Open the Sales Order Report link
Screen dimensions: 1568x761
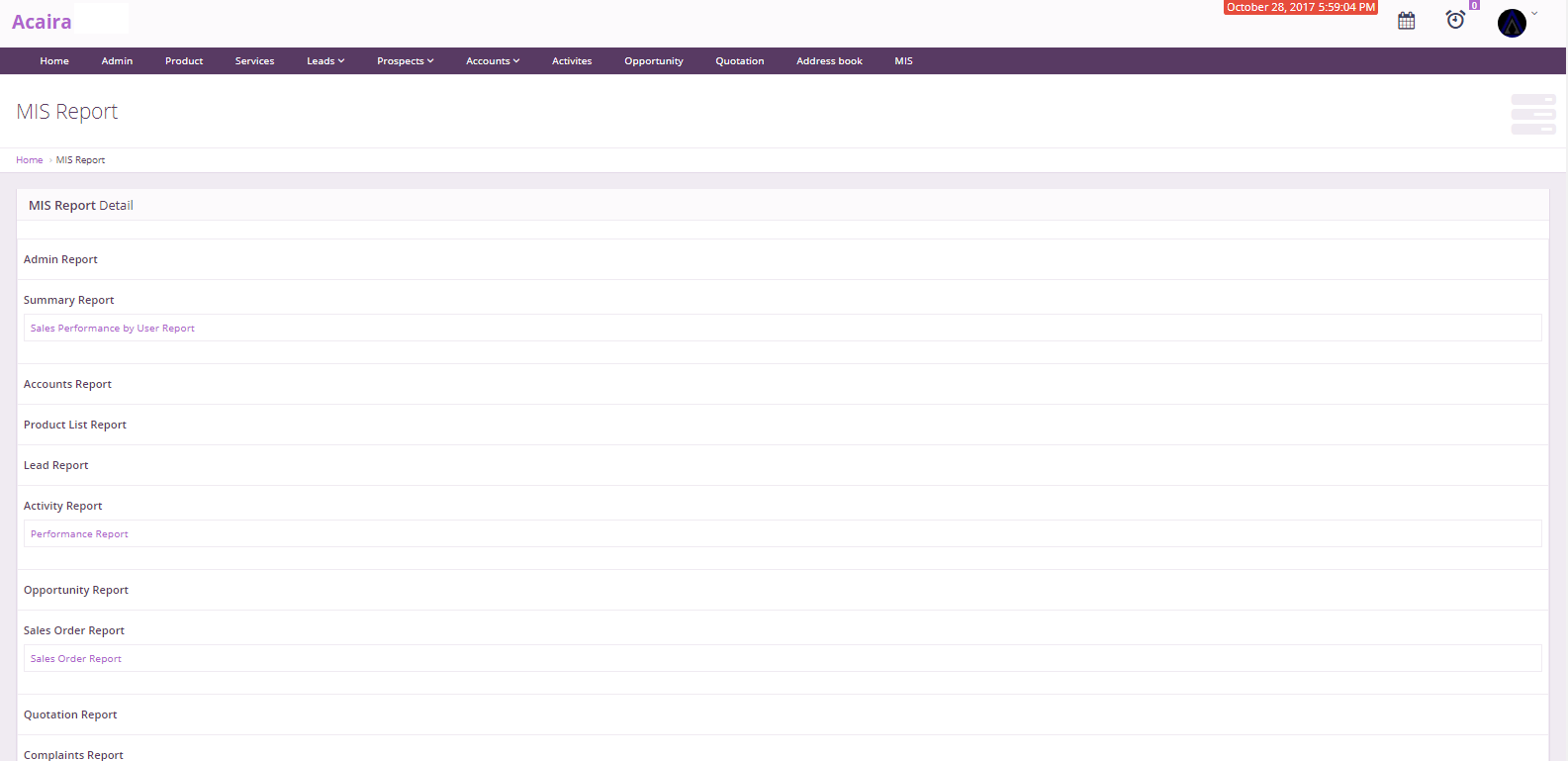(76, 659)
